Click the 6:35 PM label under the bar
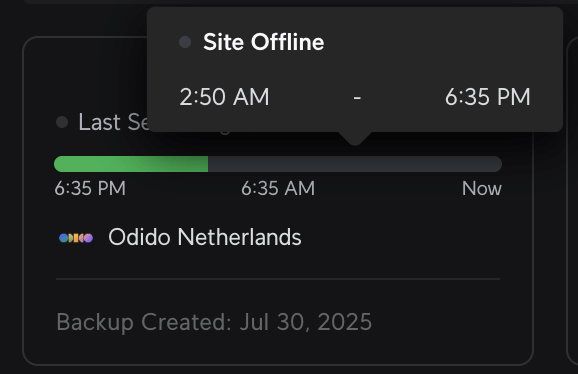The image size is (578, 374). (x=90, y=188)
